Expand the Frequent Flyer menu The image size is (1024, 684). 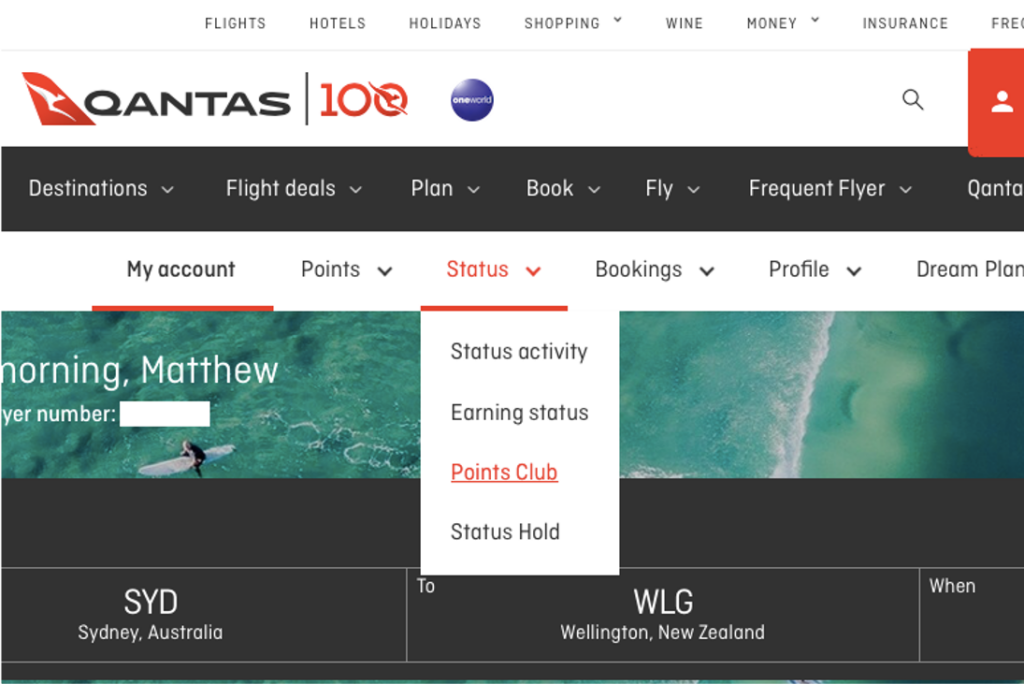pos(818,189)
